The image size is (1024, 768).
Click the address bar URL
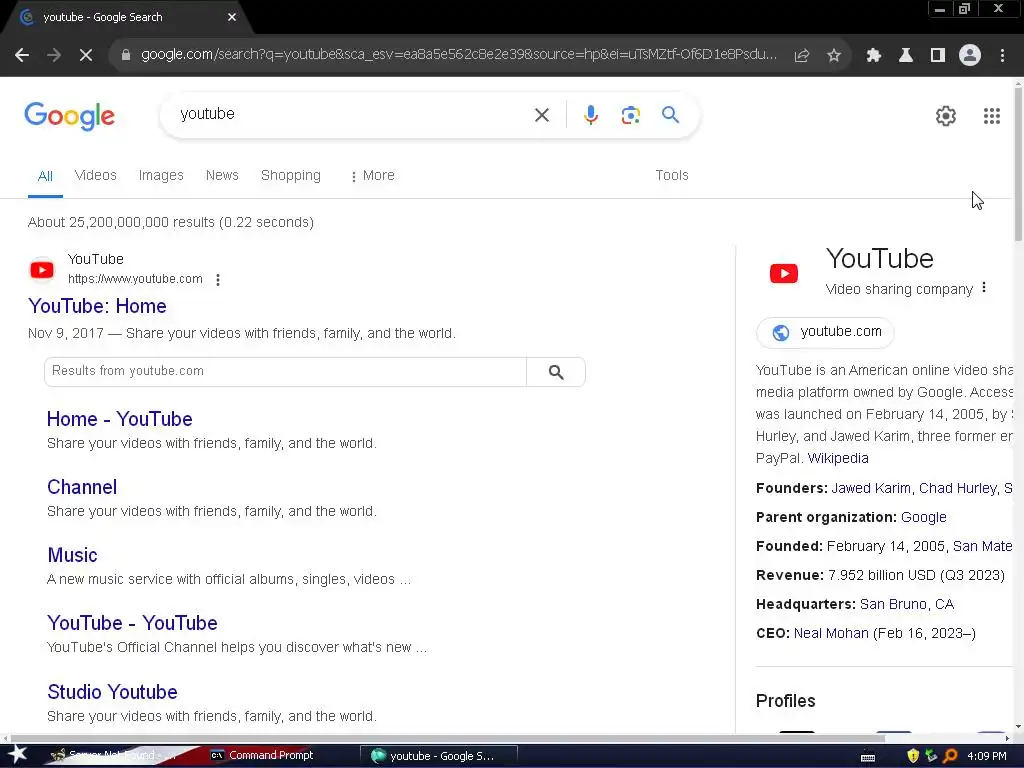click(x=458, y=55)
